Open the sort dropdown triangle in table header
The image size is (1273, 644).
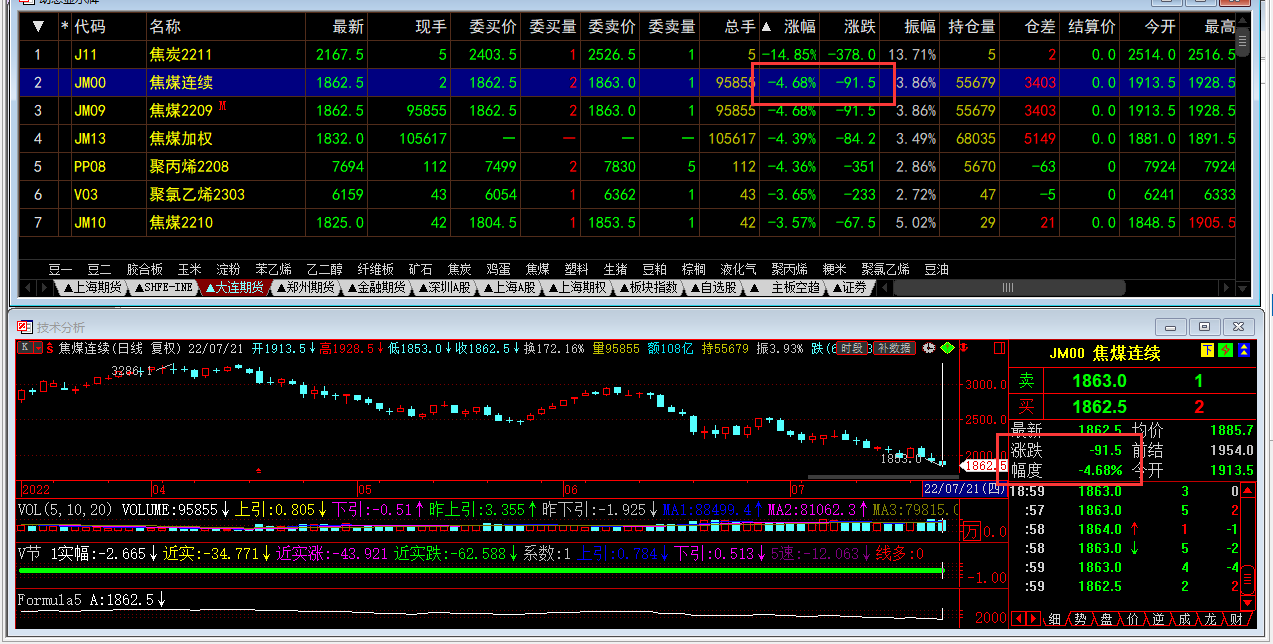(x=38, y=26)
